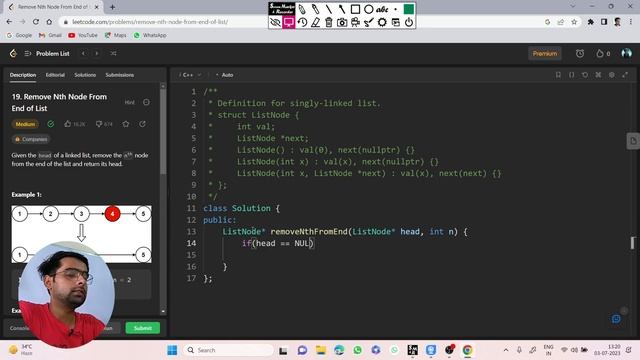This screenshot has height=360, width=640.
Task: Open Screen Marker settings gear icon
Action: (x=382, y=22)
